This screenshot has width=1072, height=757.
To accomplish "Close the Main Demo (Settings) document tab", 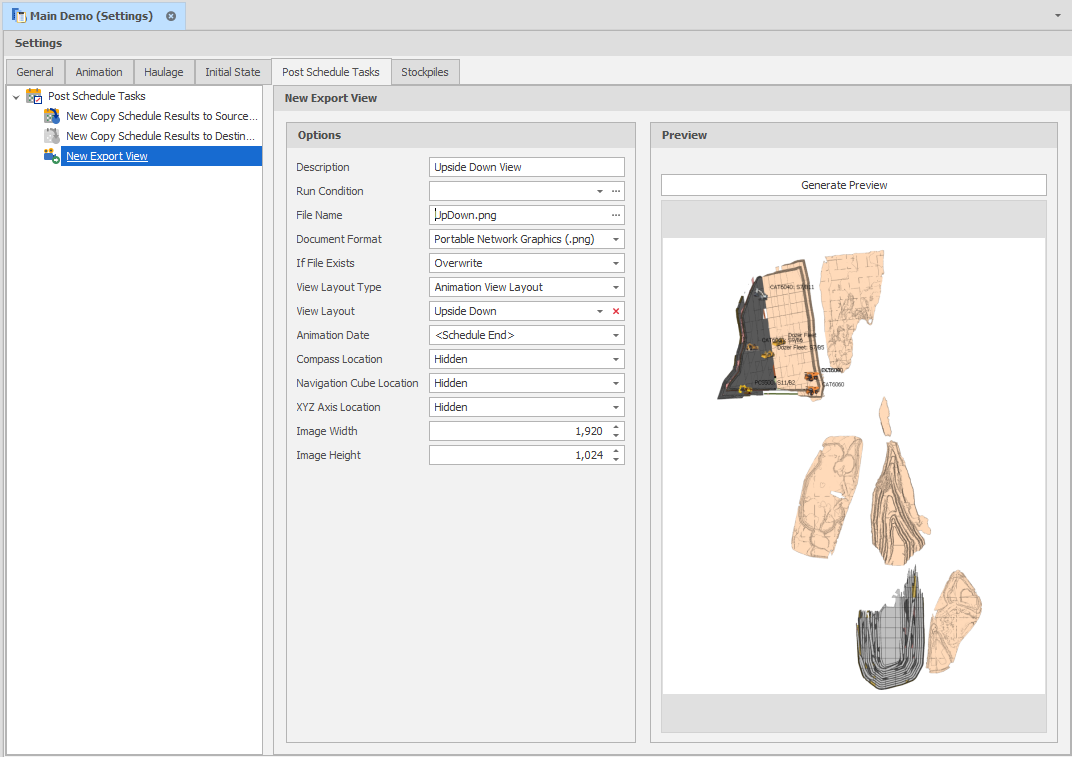I will click(171, 16).
